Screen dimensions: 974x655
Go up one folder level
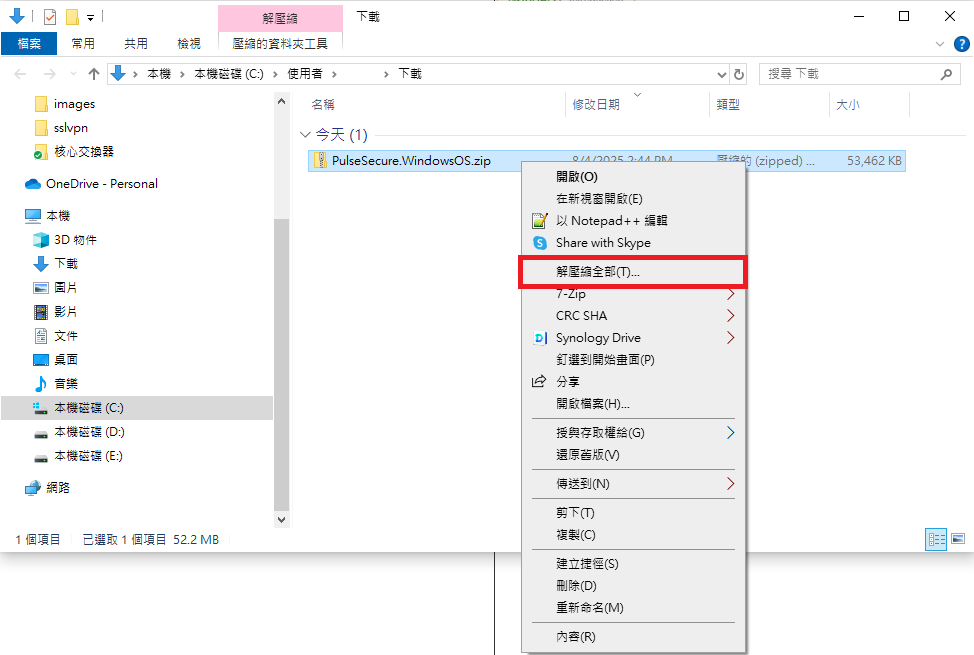[x=94, y=74]
